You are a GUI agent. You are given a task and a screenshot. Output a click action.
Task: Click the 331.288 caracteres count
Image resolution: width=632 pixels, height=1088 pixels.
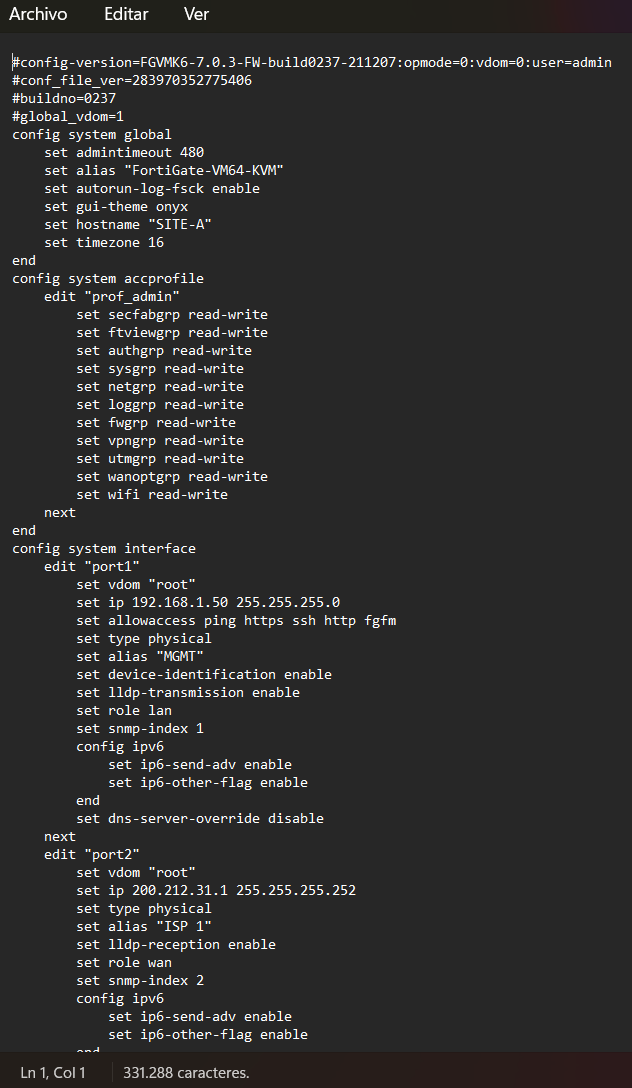click(186, 1073)
